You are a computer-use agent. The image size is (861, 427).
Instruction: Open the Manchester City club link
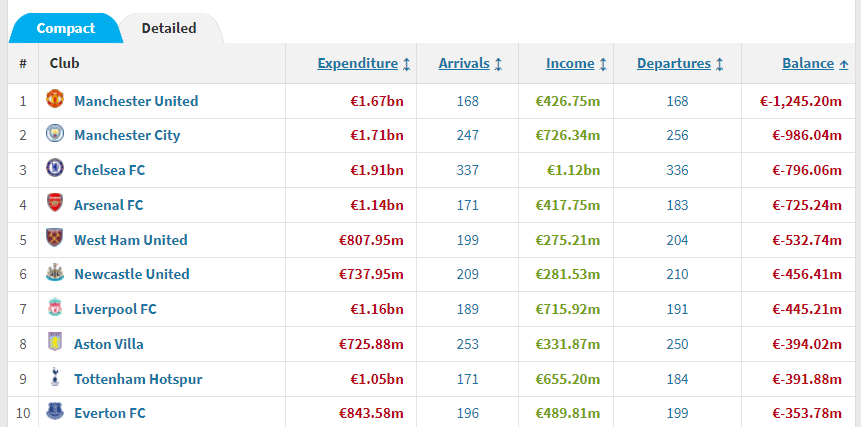pos(127,135)
